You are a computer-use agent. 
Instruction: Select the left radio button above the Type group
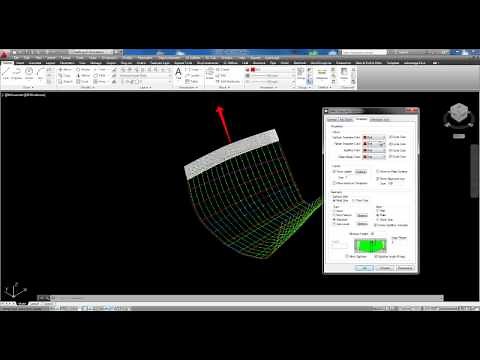click(334, 200)
